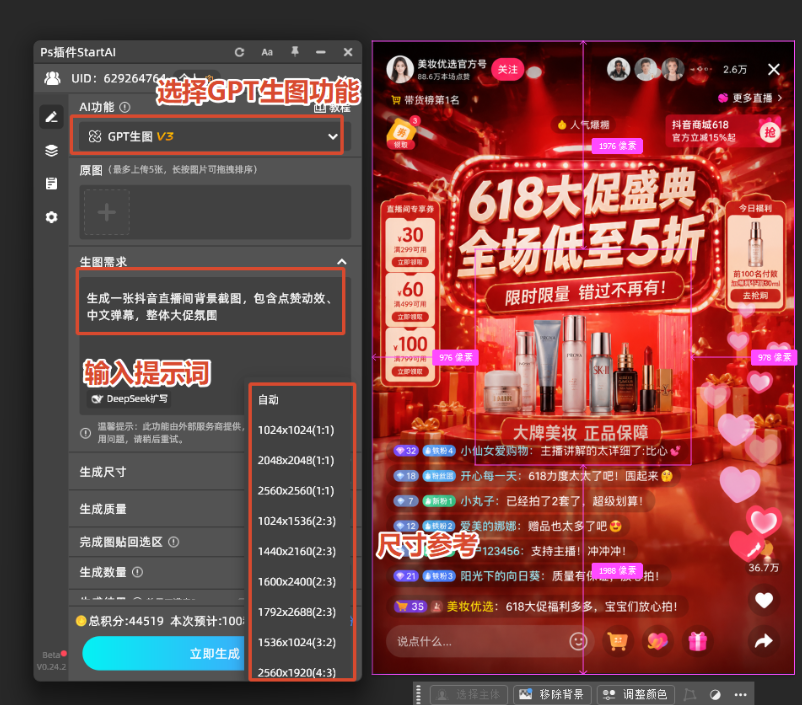Open the three-dot more options menu
This screenshot has height=705, width=802.
click(740, 694)
